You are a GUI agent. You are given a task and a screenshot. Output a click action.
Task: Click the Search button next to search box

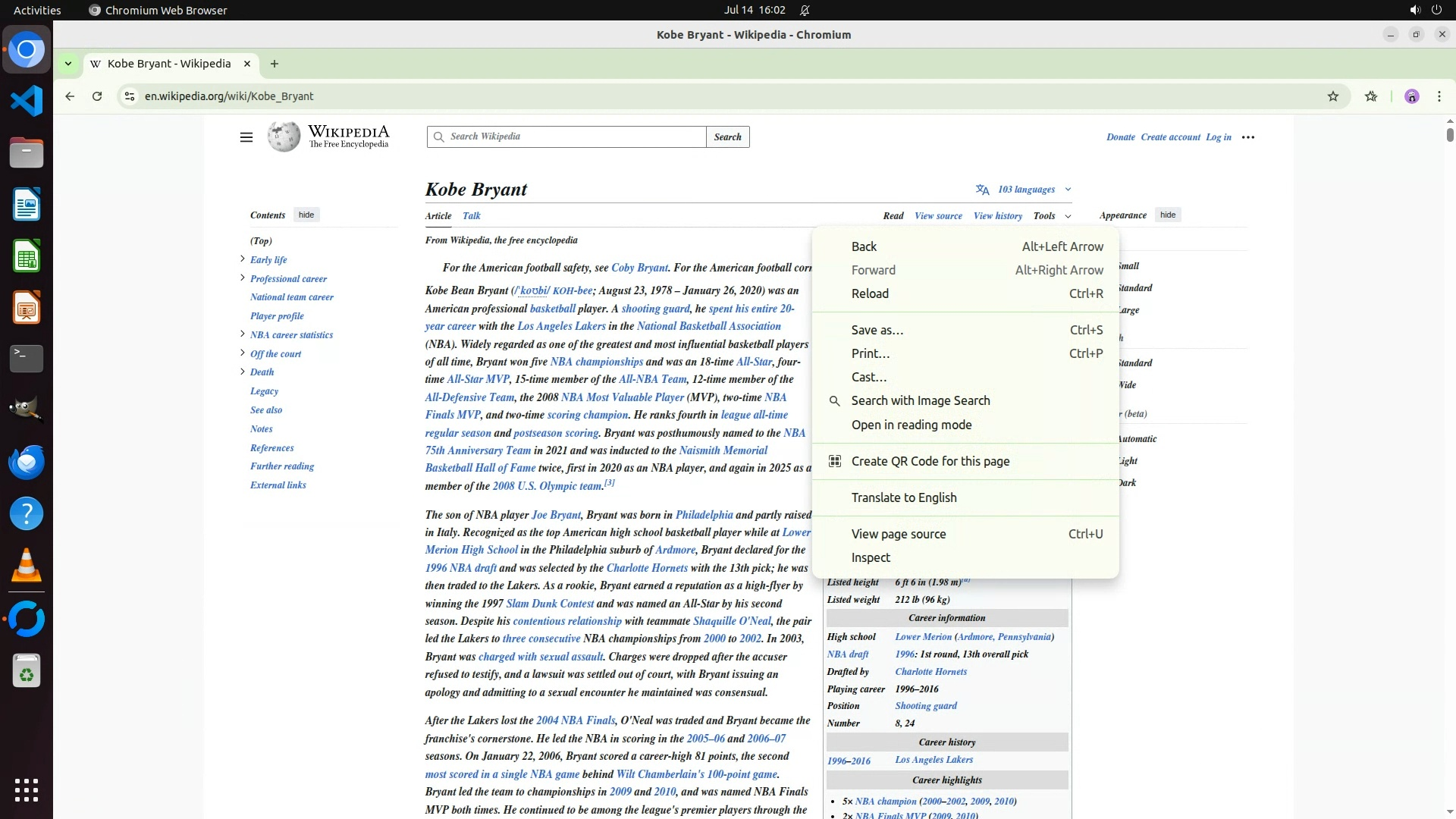pyautogui.click(x=727, y=137)
